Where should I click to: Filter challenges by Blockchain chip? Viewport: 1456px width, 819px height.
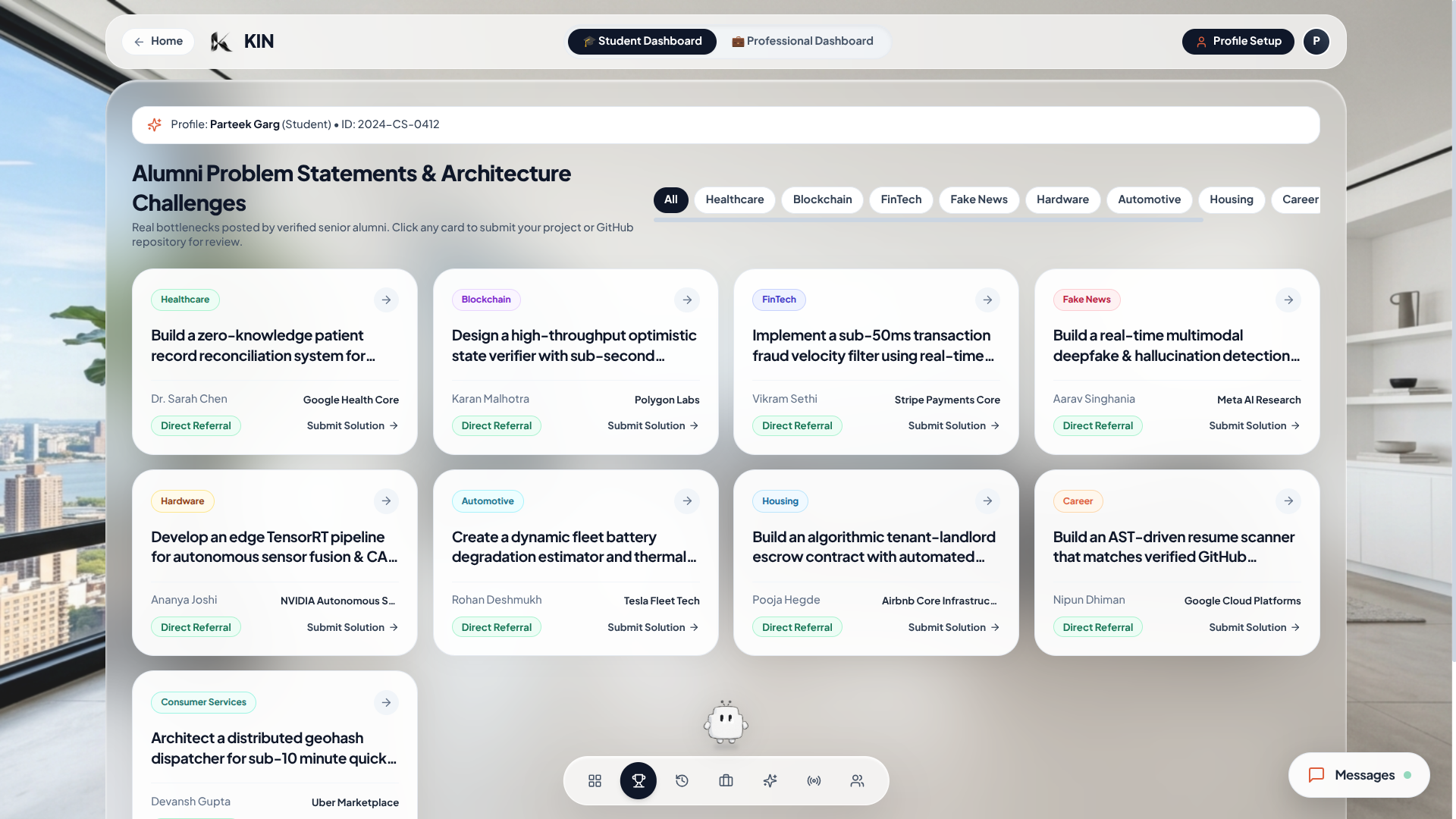click(x=822, y=199)
